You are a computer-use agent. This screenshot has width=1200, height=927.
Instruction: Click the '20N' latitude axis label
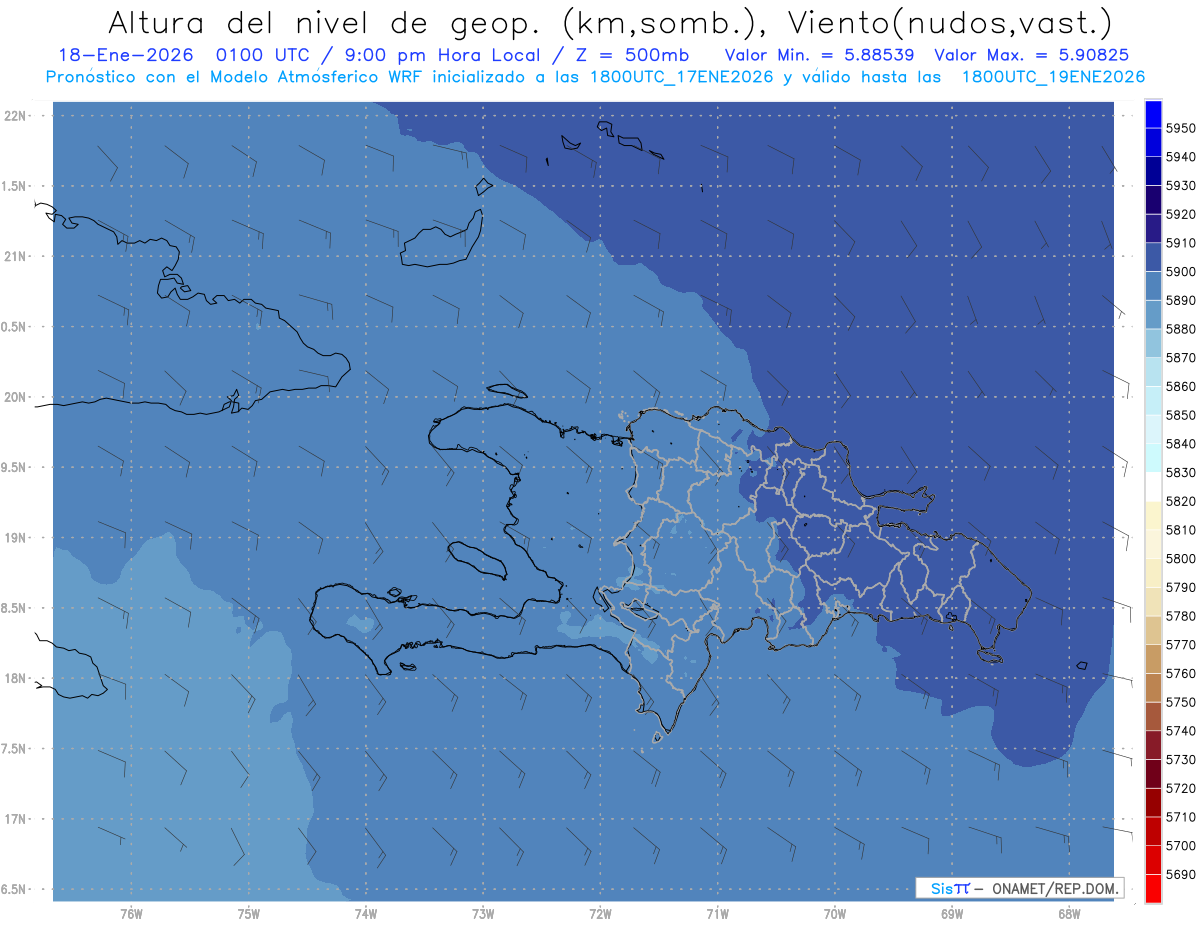pyautogui.click(x=16, y=397)
